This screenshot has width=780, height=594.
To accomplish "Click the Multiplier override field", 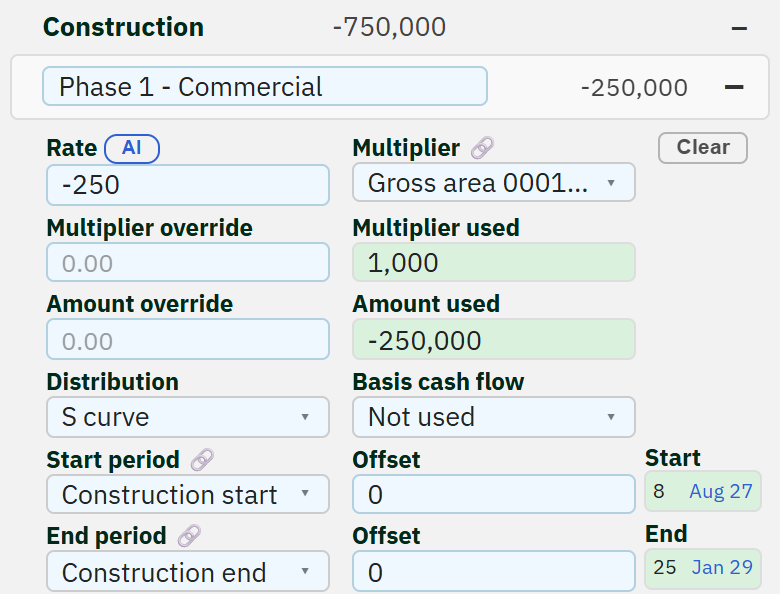I will point(188,262).
